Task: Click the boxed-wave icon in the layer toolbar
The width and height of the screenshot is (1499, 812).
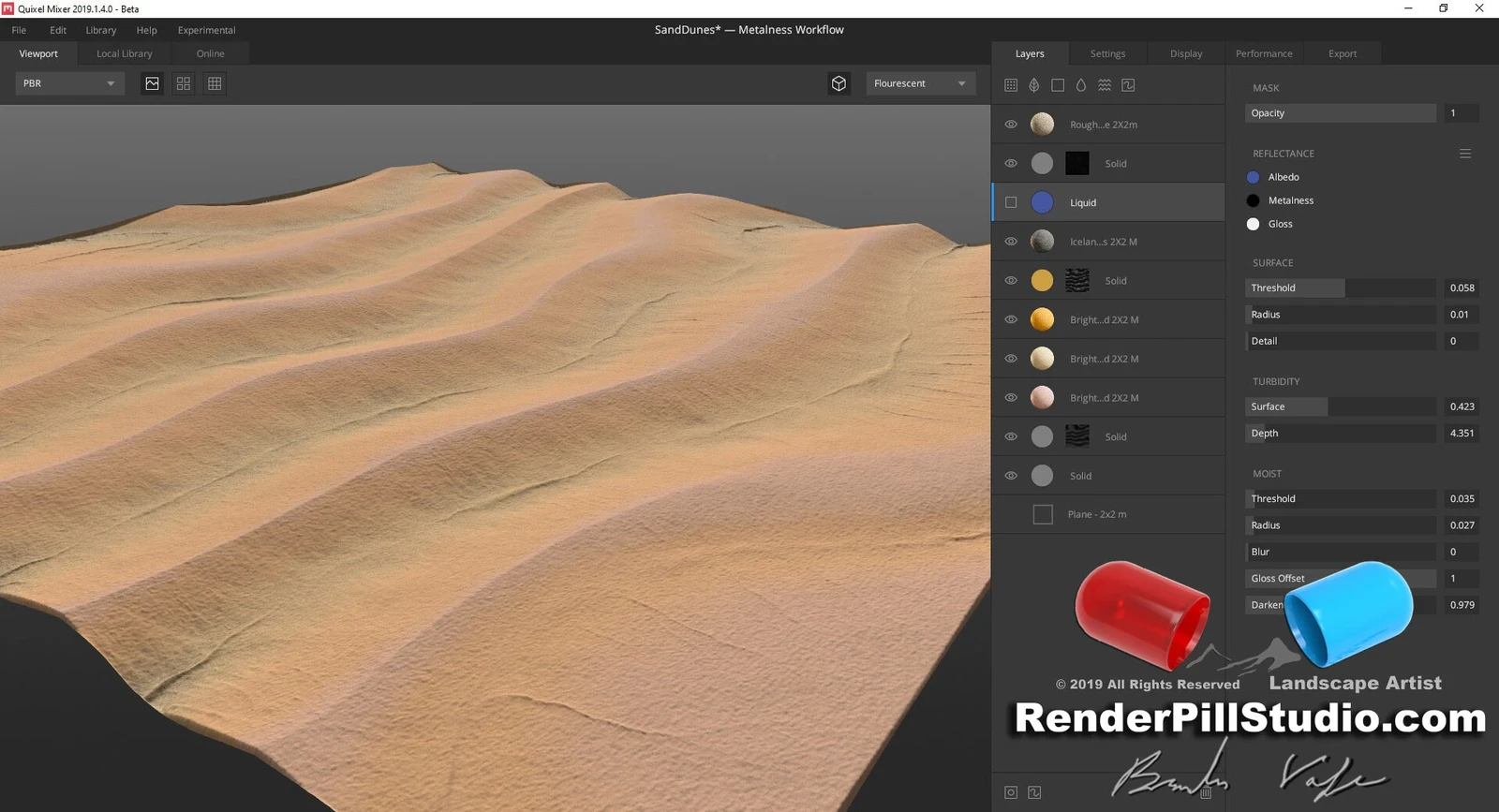Action: tap(1128, 85)
